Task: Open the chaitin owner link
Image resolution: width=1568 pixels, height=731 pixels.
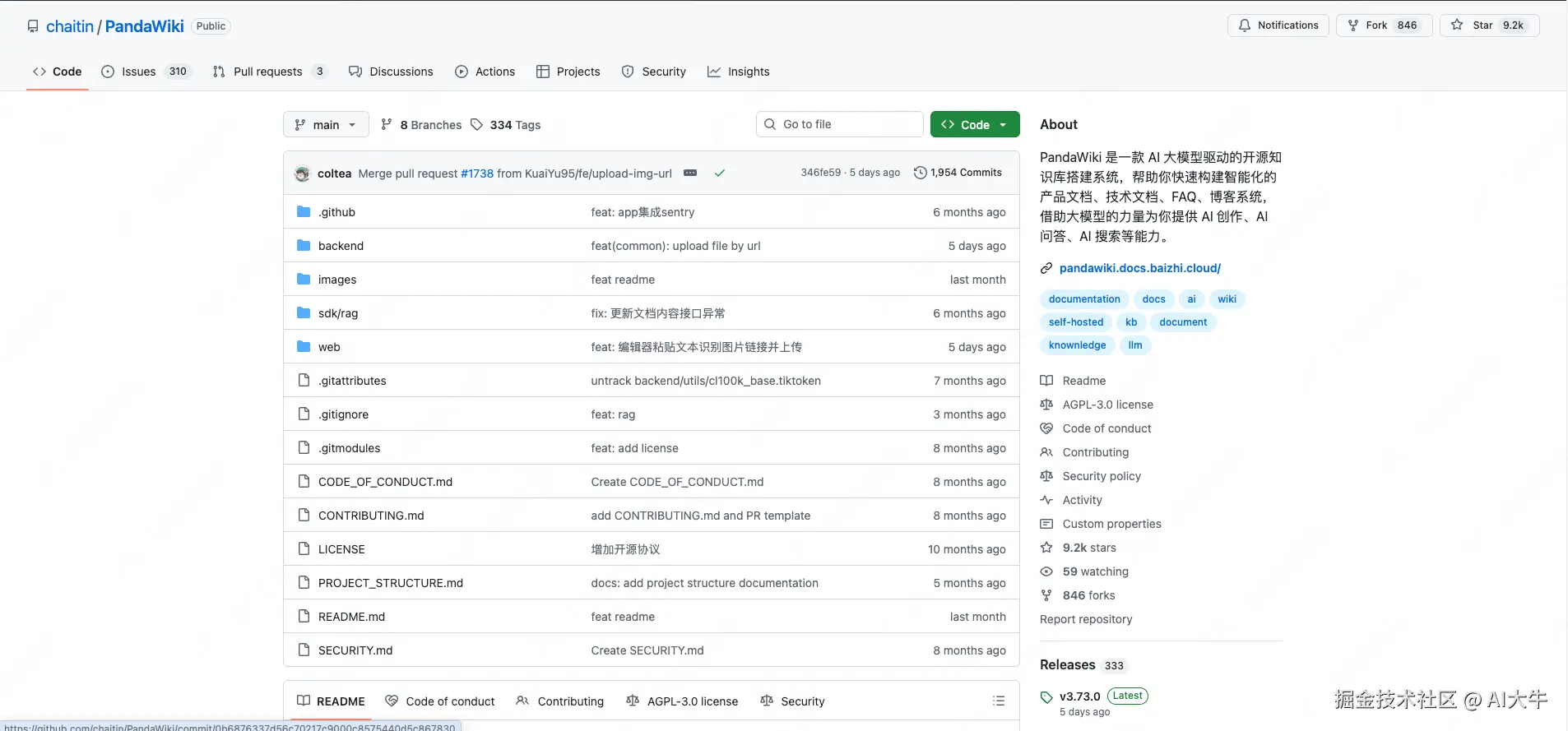Action: (70, 26)
